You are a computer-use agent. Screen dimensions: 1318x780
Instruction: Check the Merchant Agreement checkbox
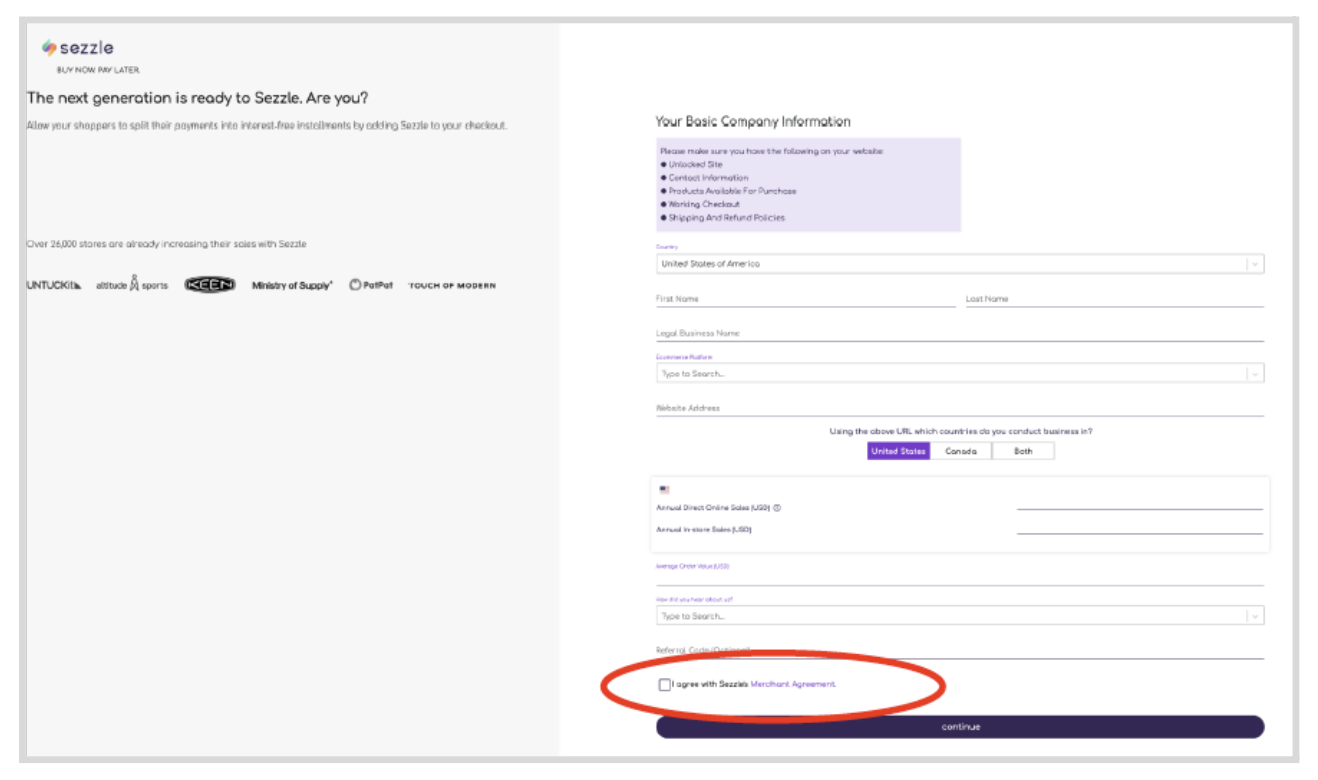tap(665, 685)
